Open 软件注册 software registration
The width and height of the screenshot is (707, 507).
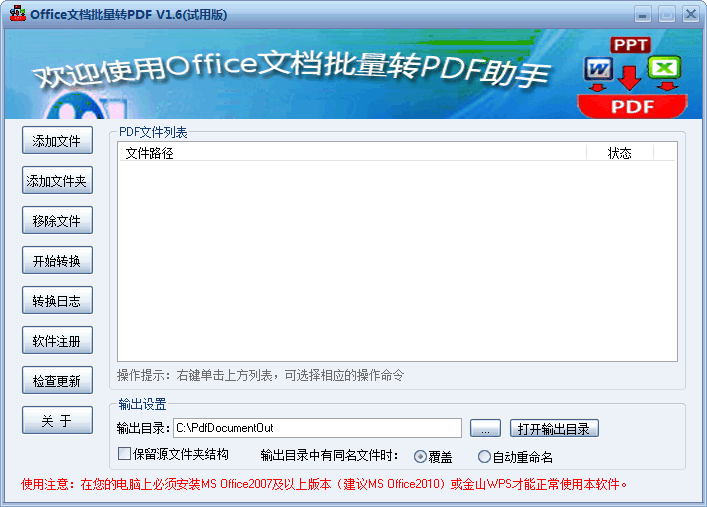click(57, 341)
